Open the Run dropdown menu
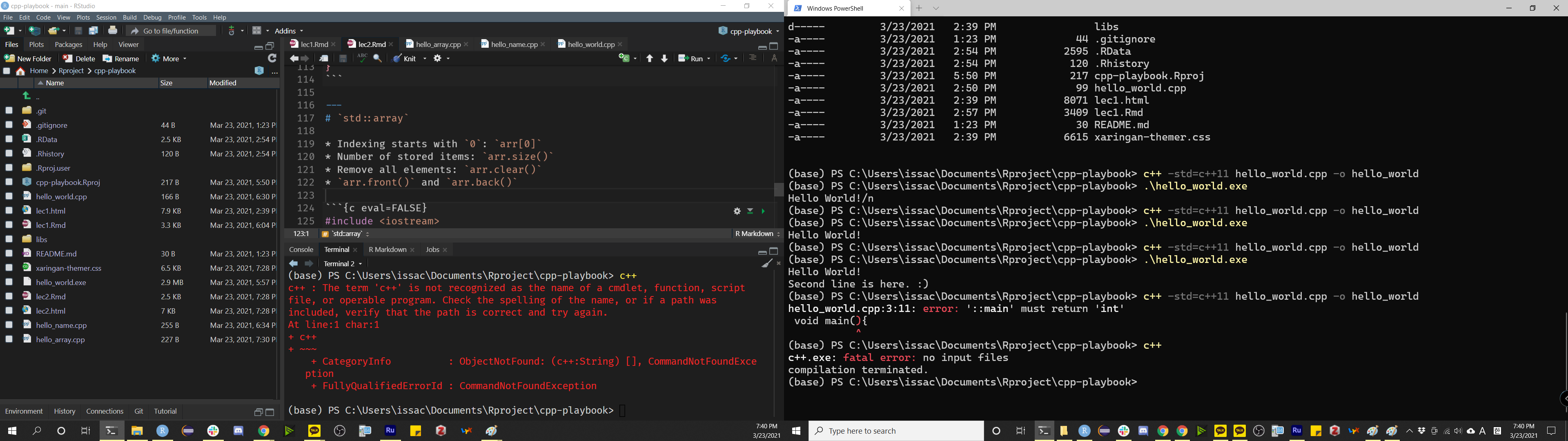The height and width of the screenshot is (441, 1568). click(708, 58)
